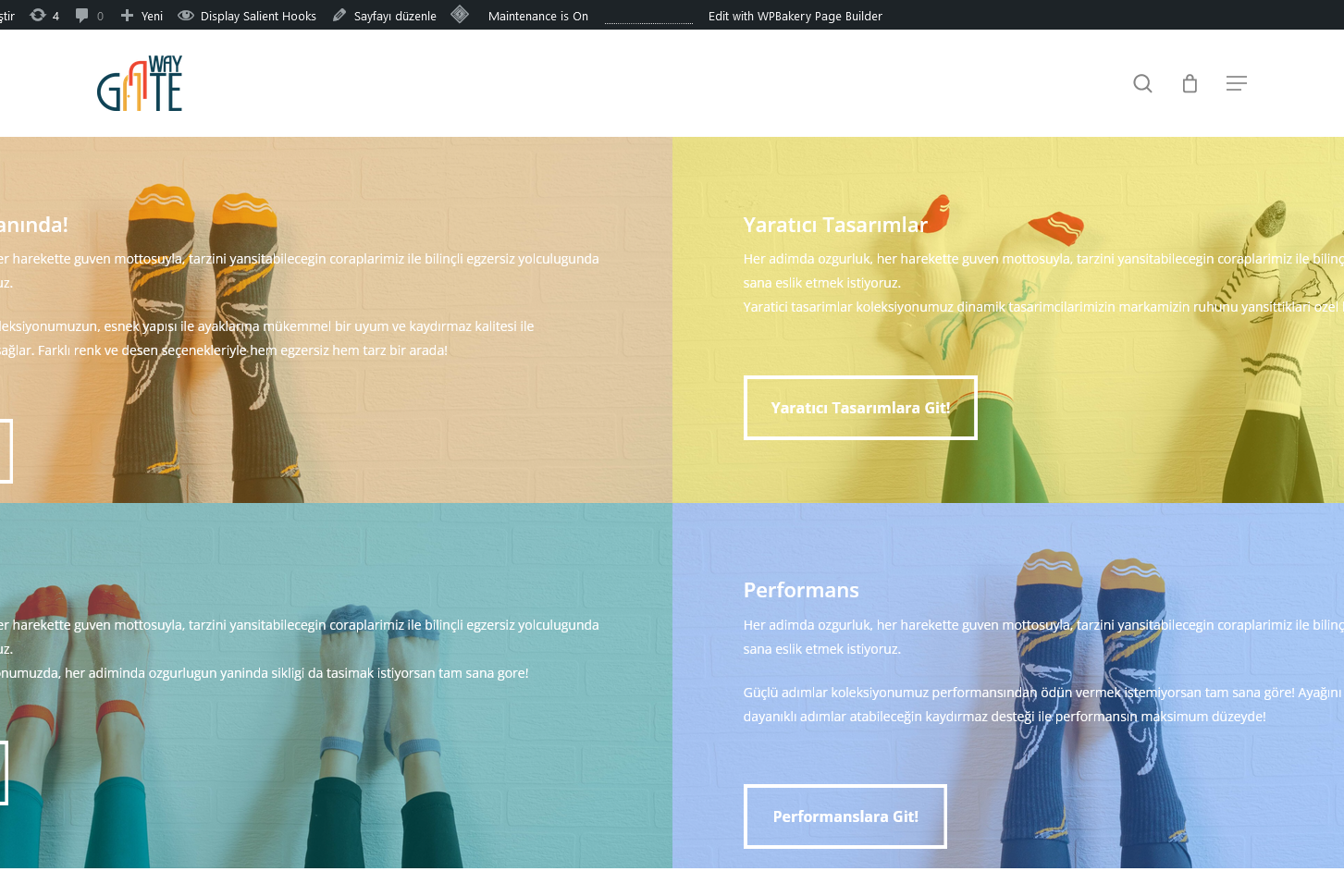
Task: Click the cut-off button in orange panel
Action: (6, 451)
